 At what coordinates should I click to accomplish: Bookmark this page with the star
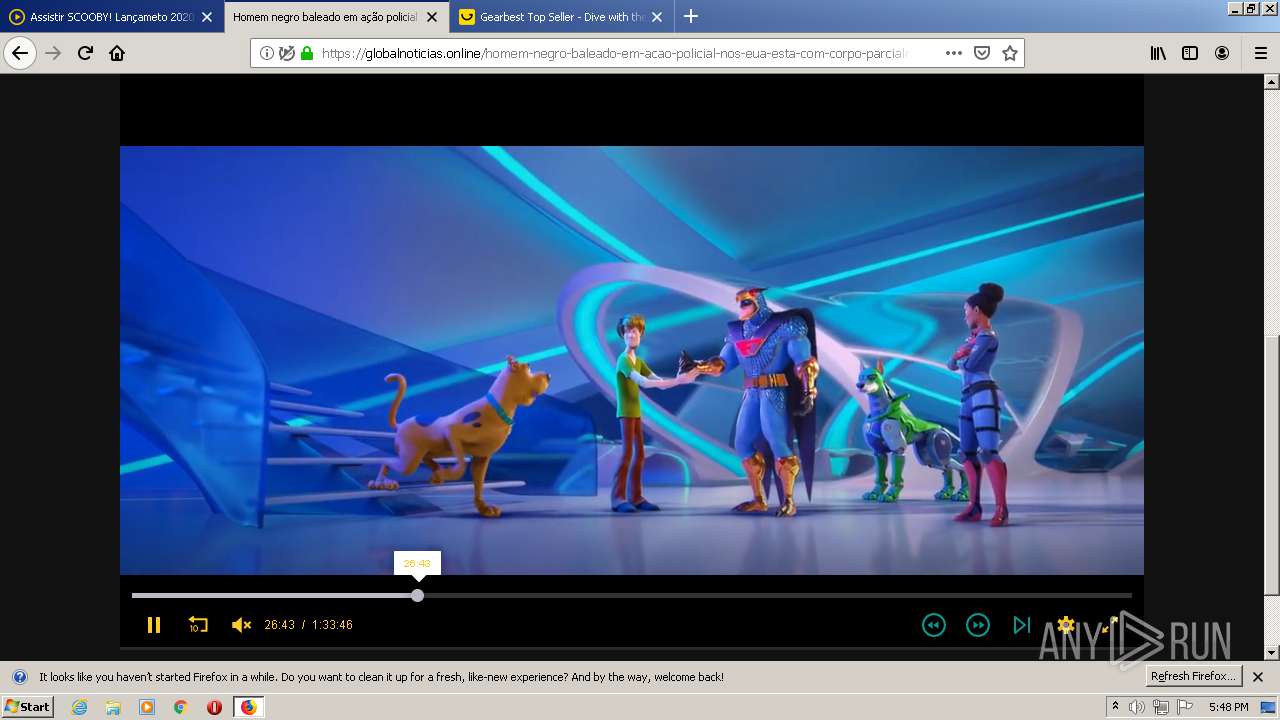[x=1010, y=53]
